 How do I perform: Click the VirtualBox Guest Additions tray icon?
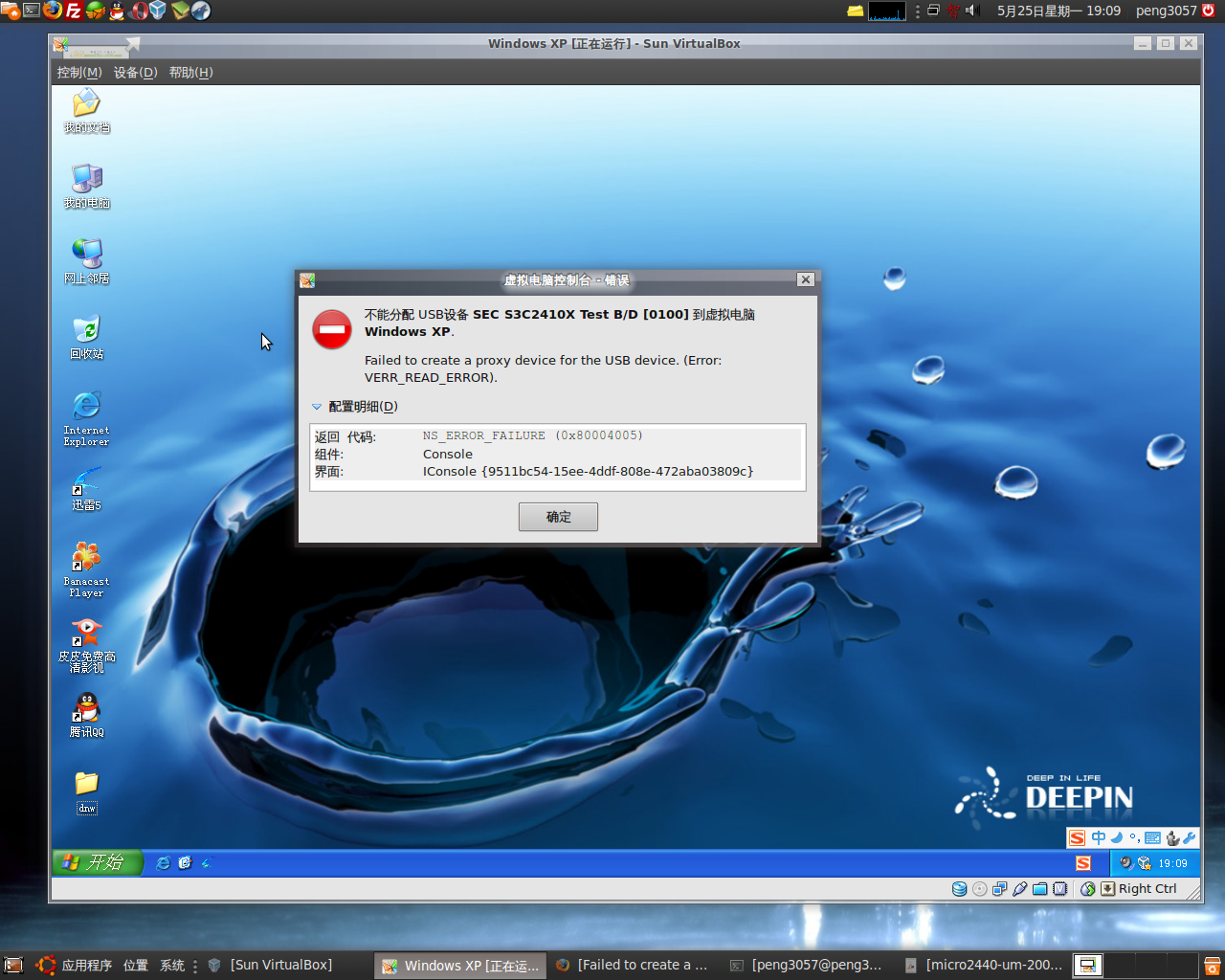(1144, 863)
